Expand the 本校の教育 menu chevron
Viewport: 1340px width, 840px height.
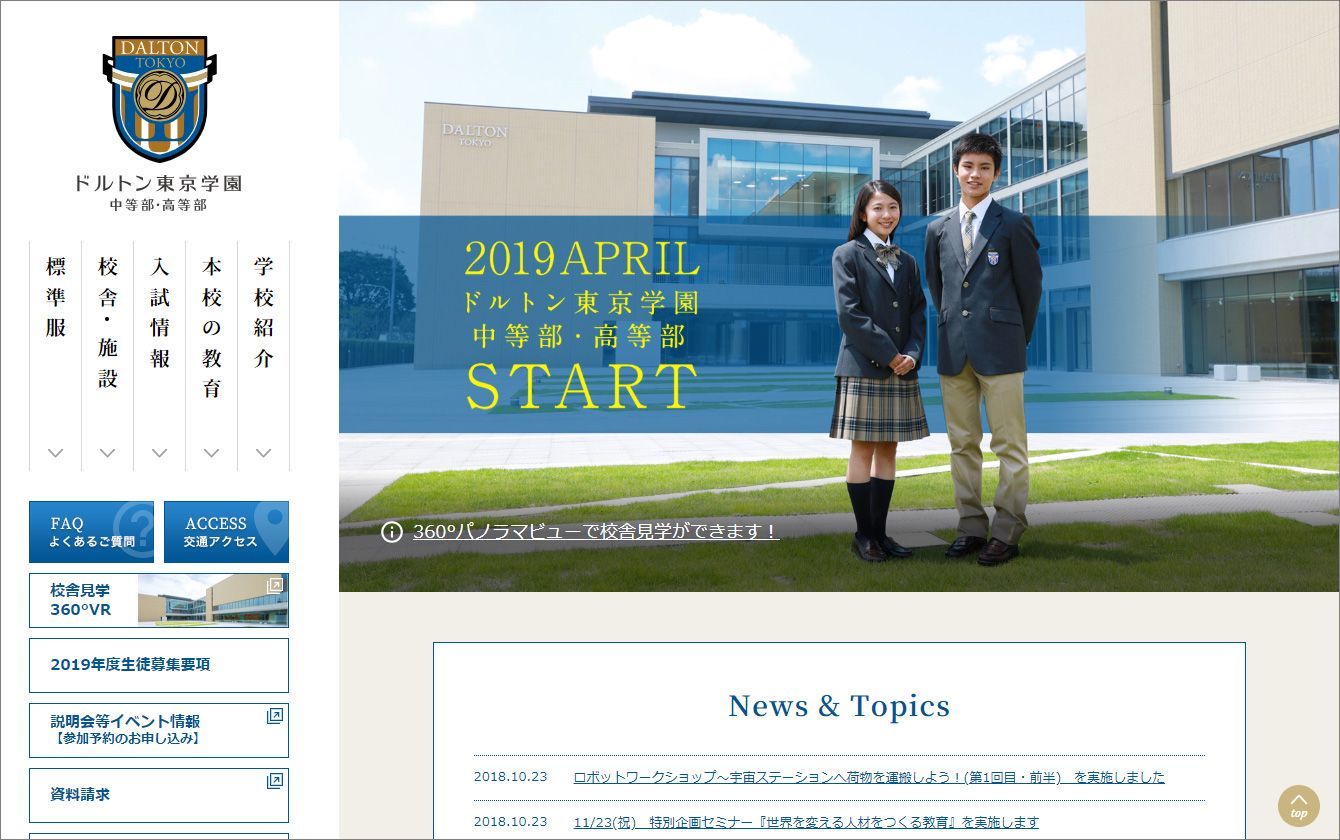tap(212, 453)
